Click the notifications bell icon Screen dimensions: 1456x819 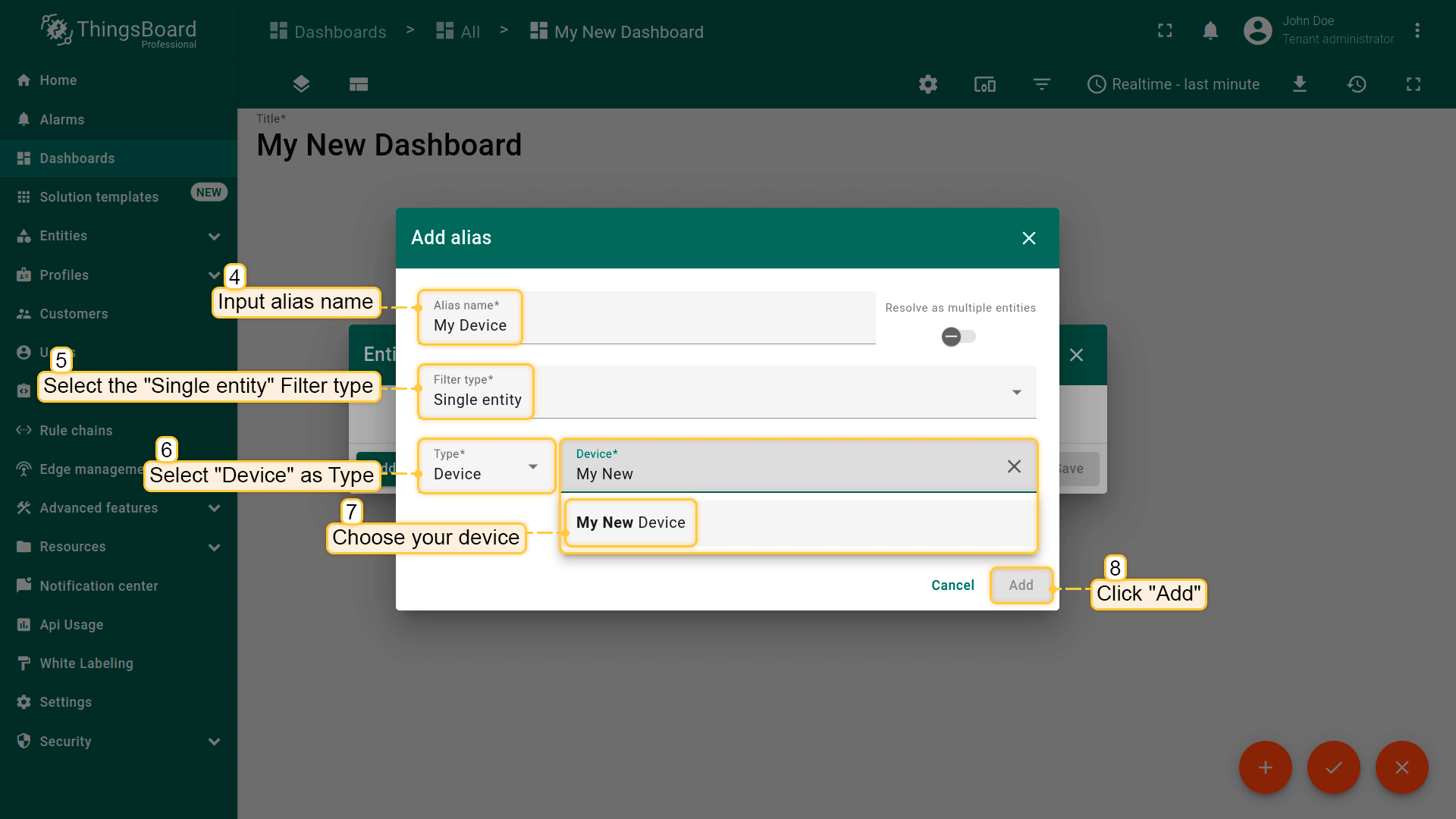pos(1210,31)
